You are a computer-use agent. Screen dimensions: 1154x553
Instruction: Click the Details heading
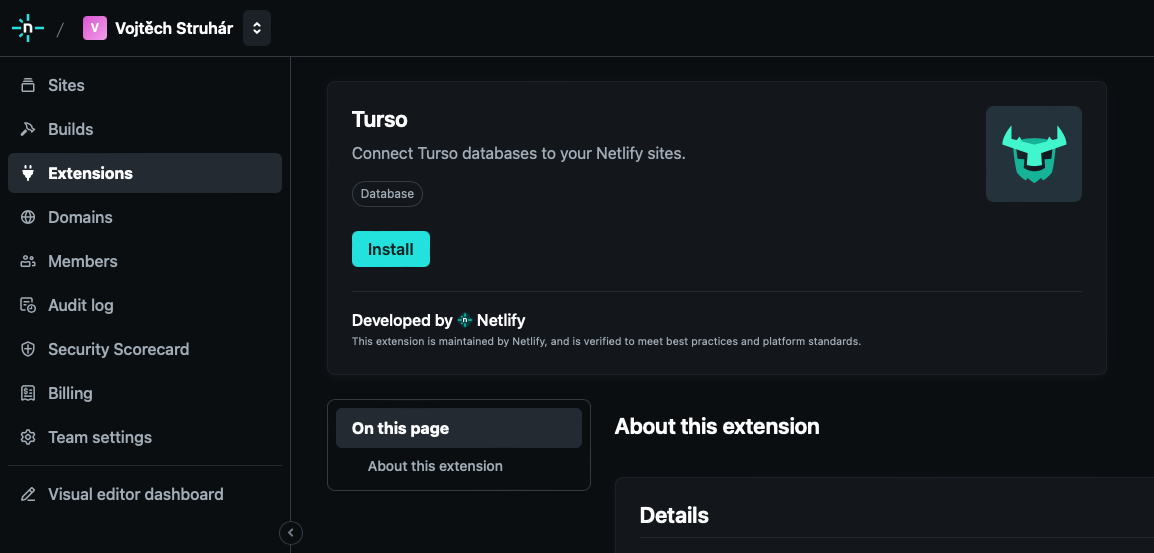674,515
